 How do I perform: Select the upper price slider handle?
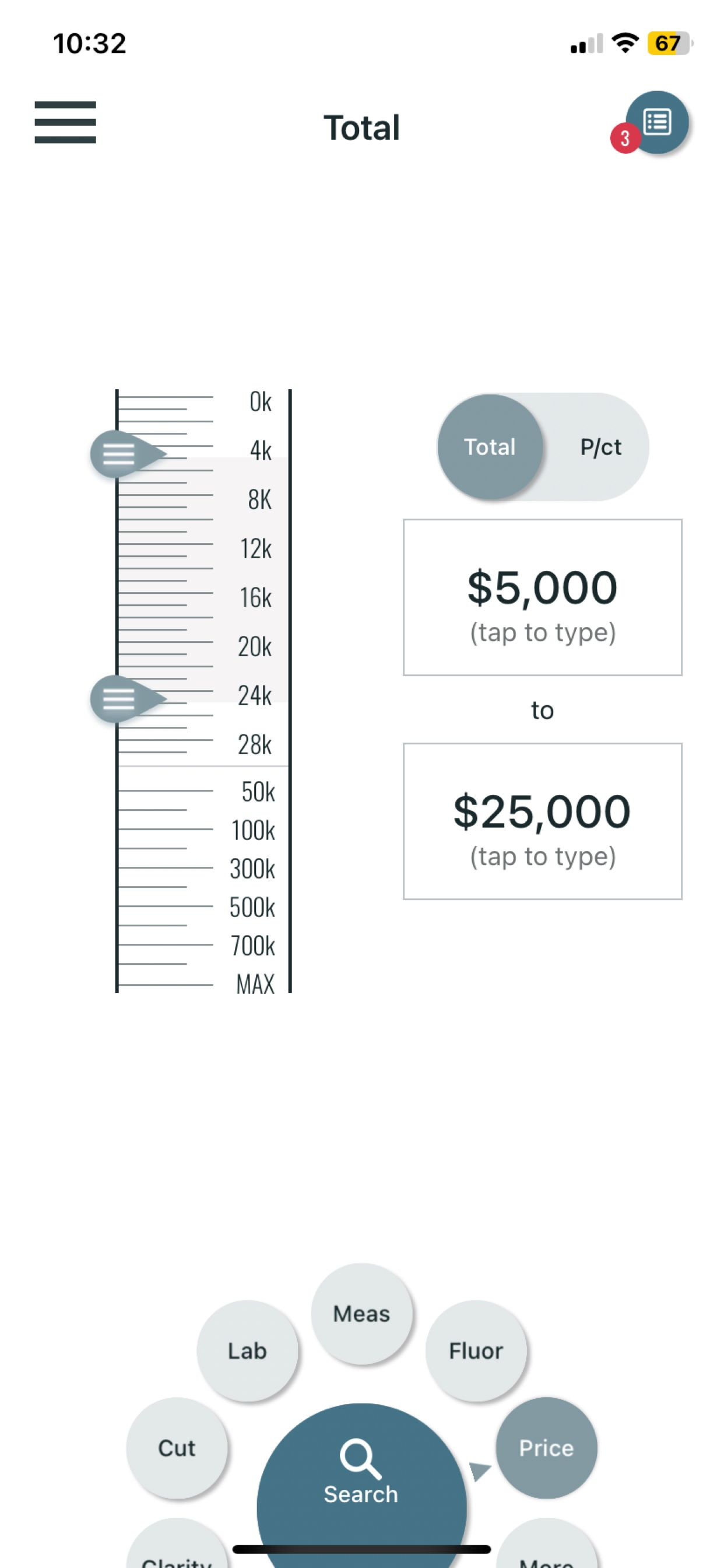128,454
